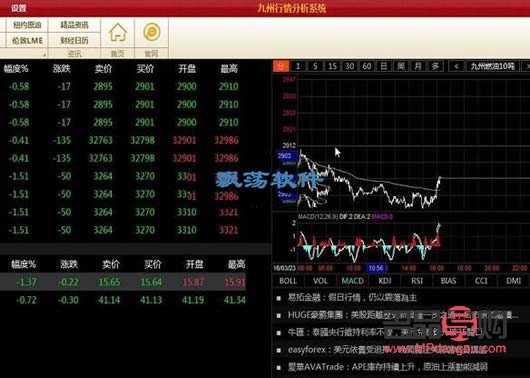Open the 愛華AVATrade news headline

point(388,367)
